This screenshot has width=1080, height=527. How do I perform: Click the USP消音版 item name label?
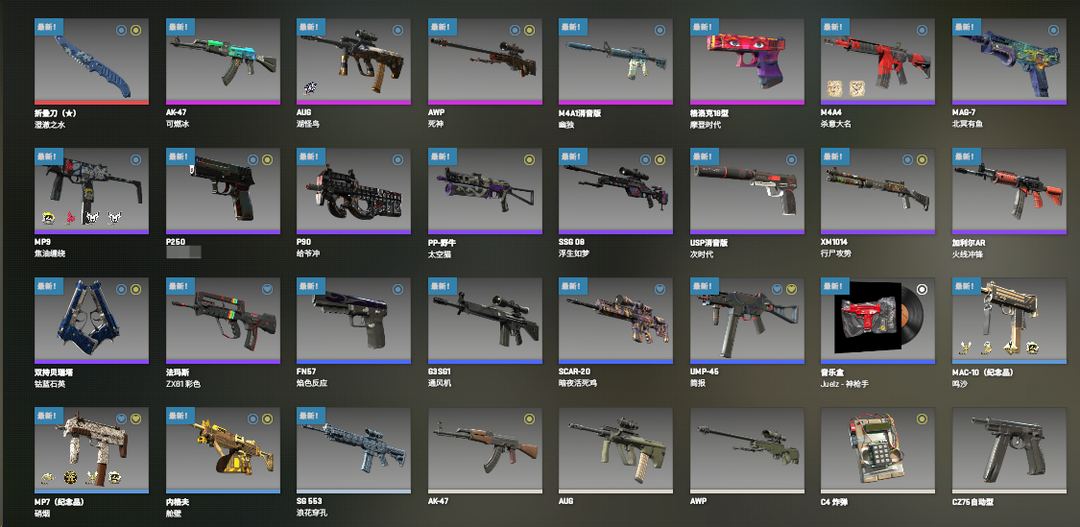tap(709, 242)
